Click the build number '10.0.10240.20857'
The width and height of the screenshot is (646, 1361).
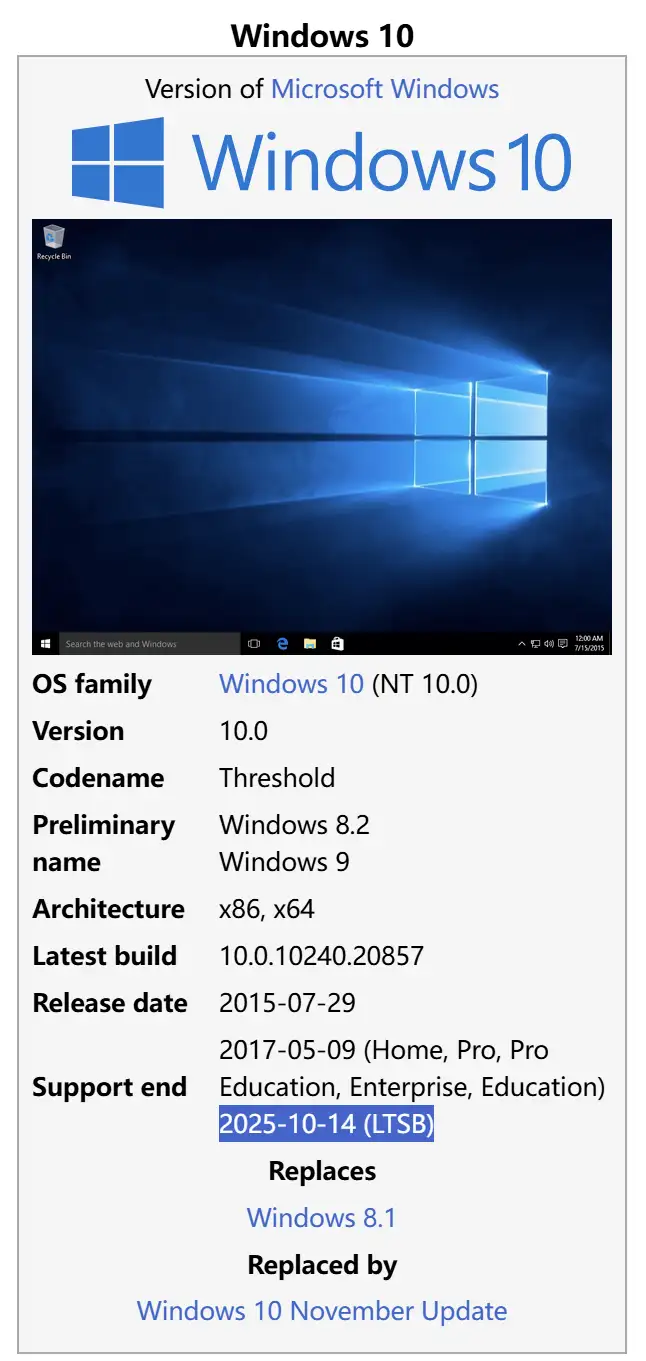click(321, 956)
